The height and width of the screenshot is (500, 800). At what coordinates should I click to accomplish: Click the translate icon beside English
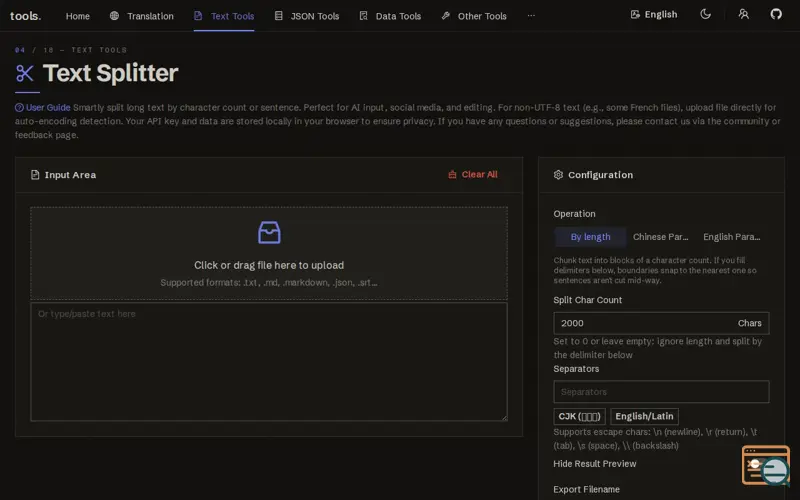(635, 14)
